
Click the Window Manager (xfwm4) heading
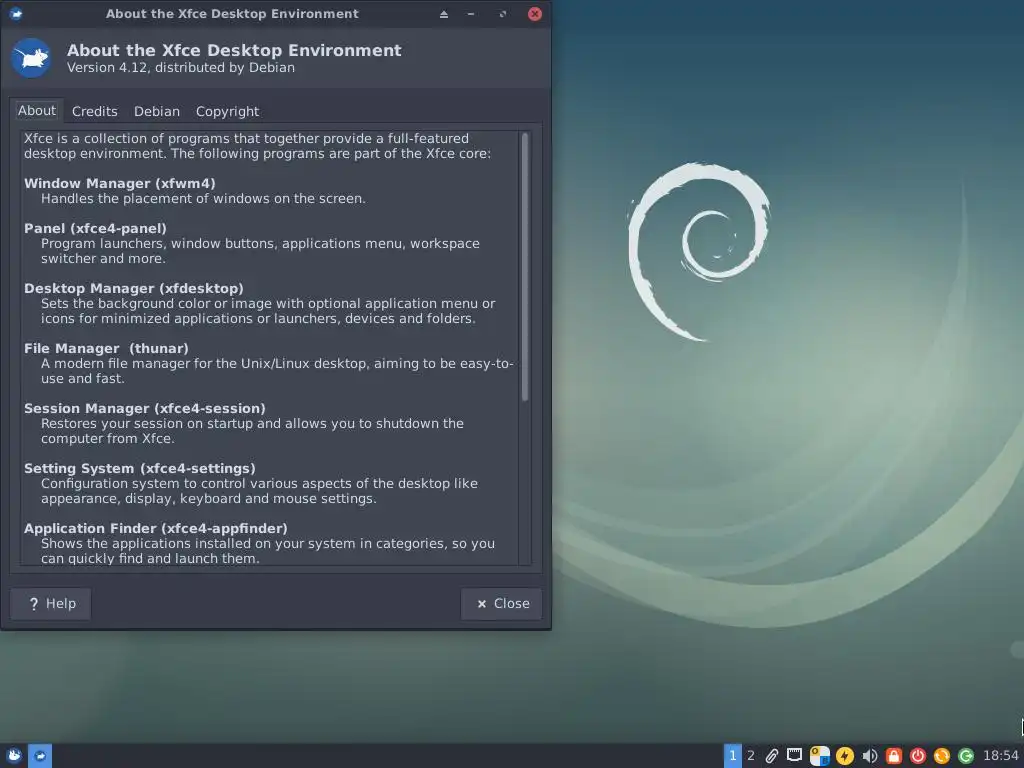point(120,183)
